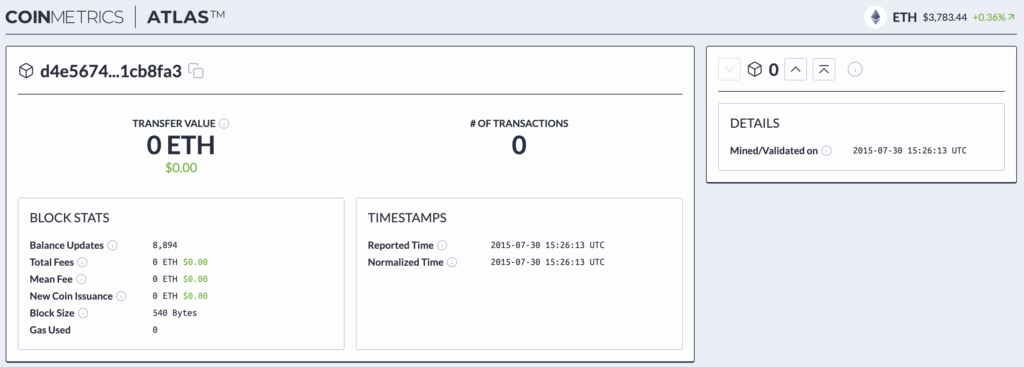Screen dimensions: 1024x367
Task: Click the Mined/Validated on info icon
Action: click(x=827, y=151)
